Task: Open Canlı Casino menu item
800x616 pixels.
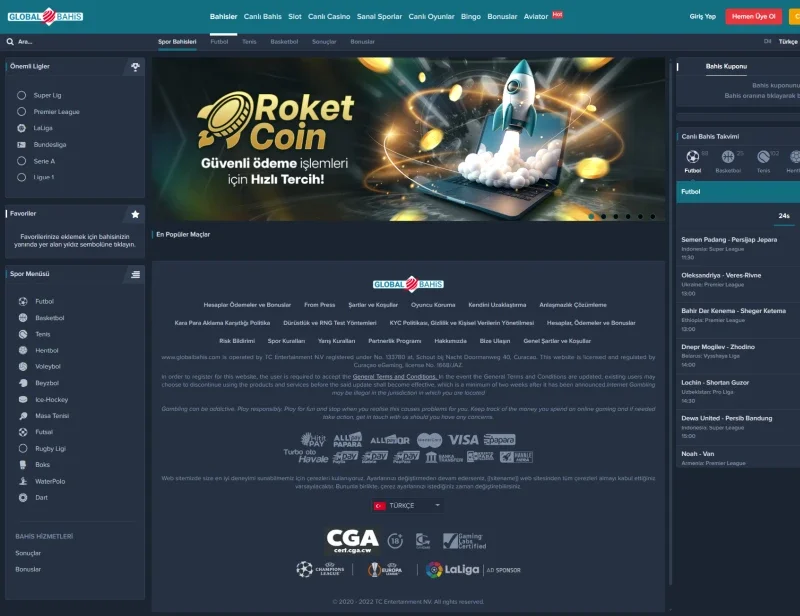Action: tap(329, 16)
